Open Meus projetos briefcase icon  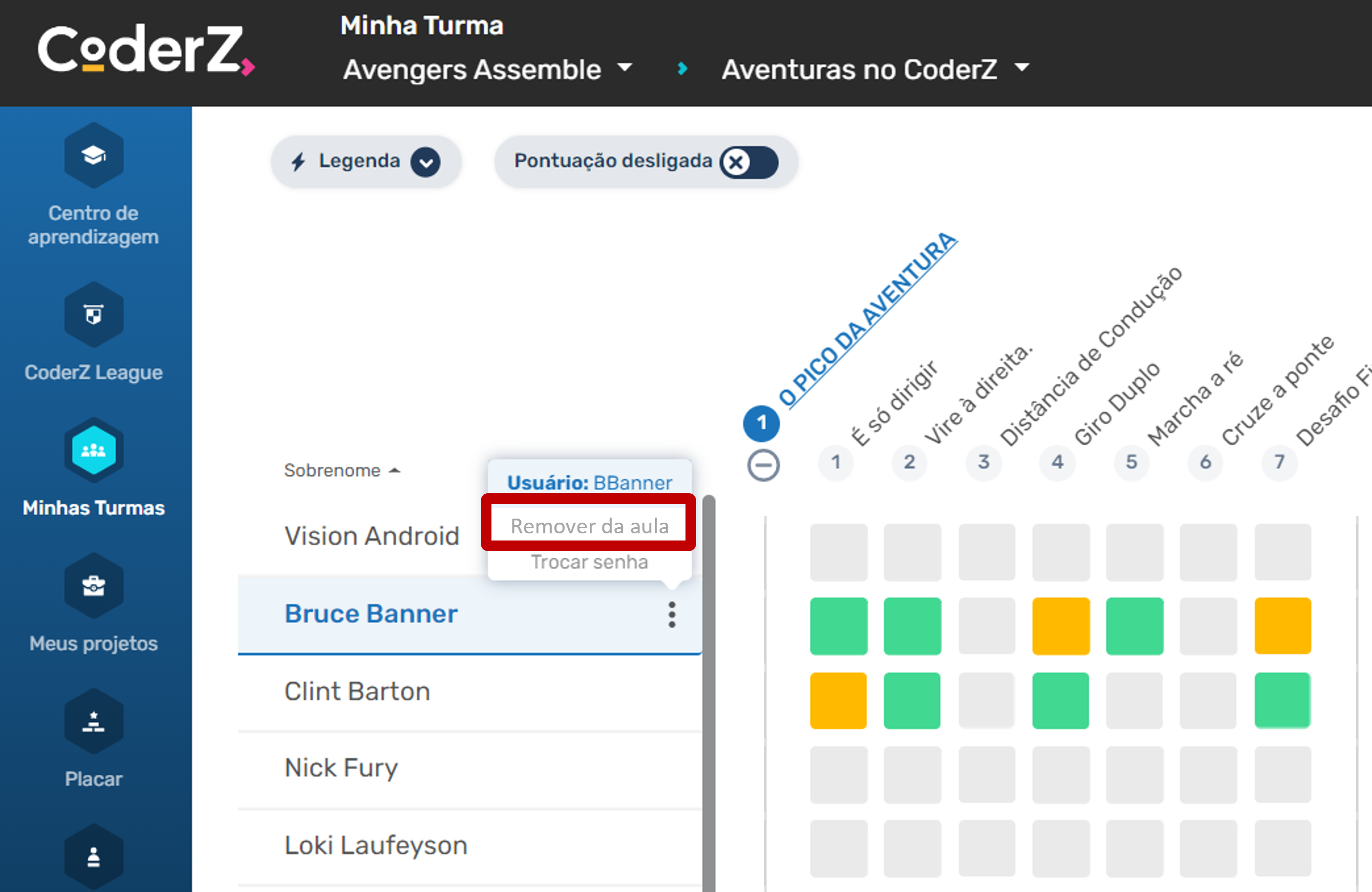(x=93, y=586)
